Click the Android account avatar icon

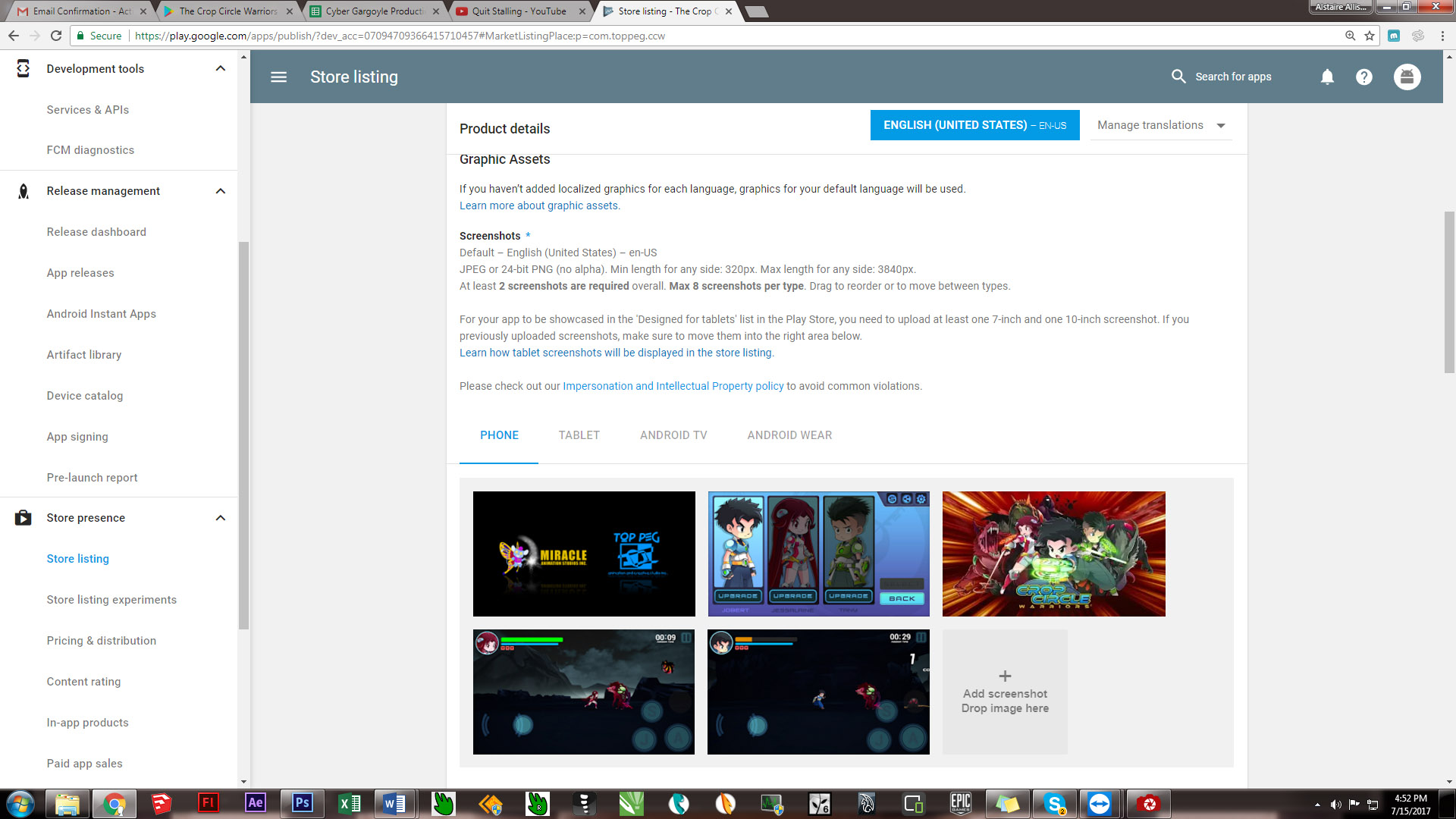(1407, 77)
